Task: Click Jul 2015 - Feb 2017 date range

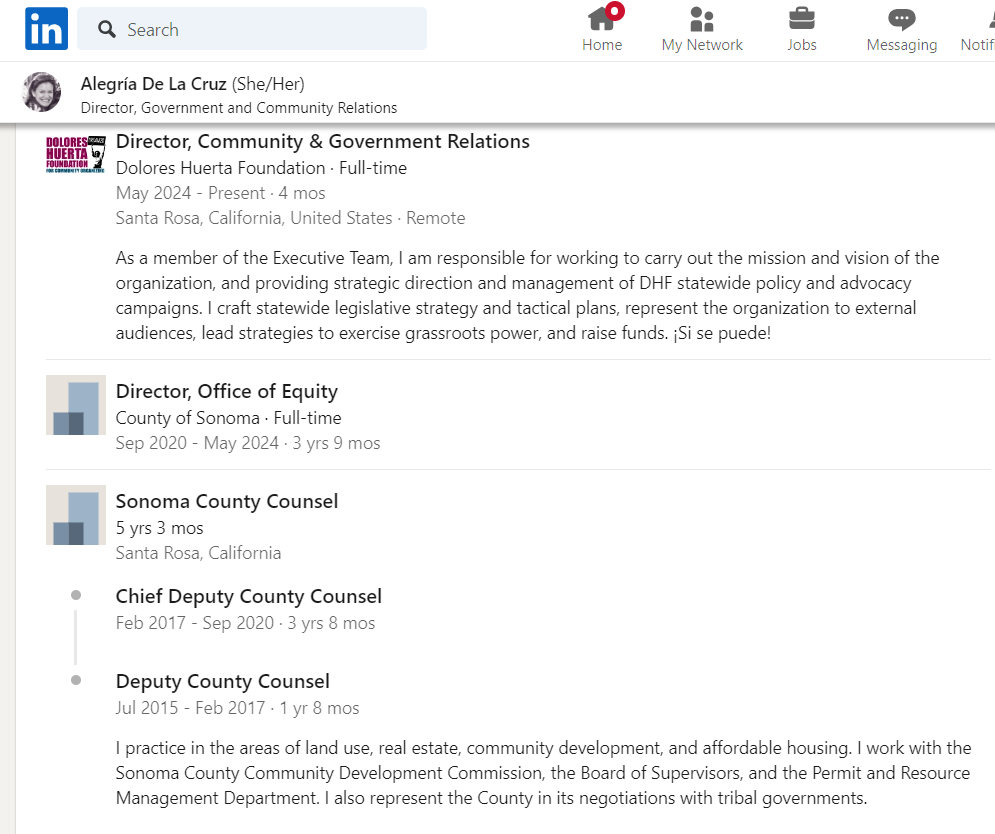Action: point(190,708)
